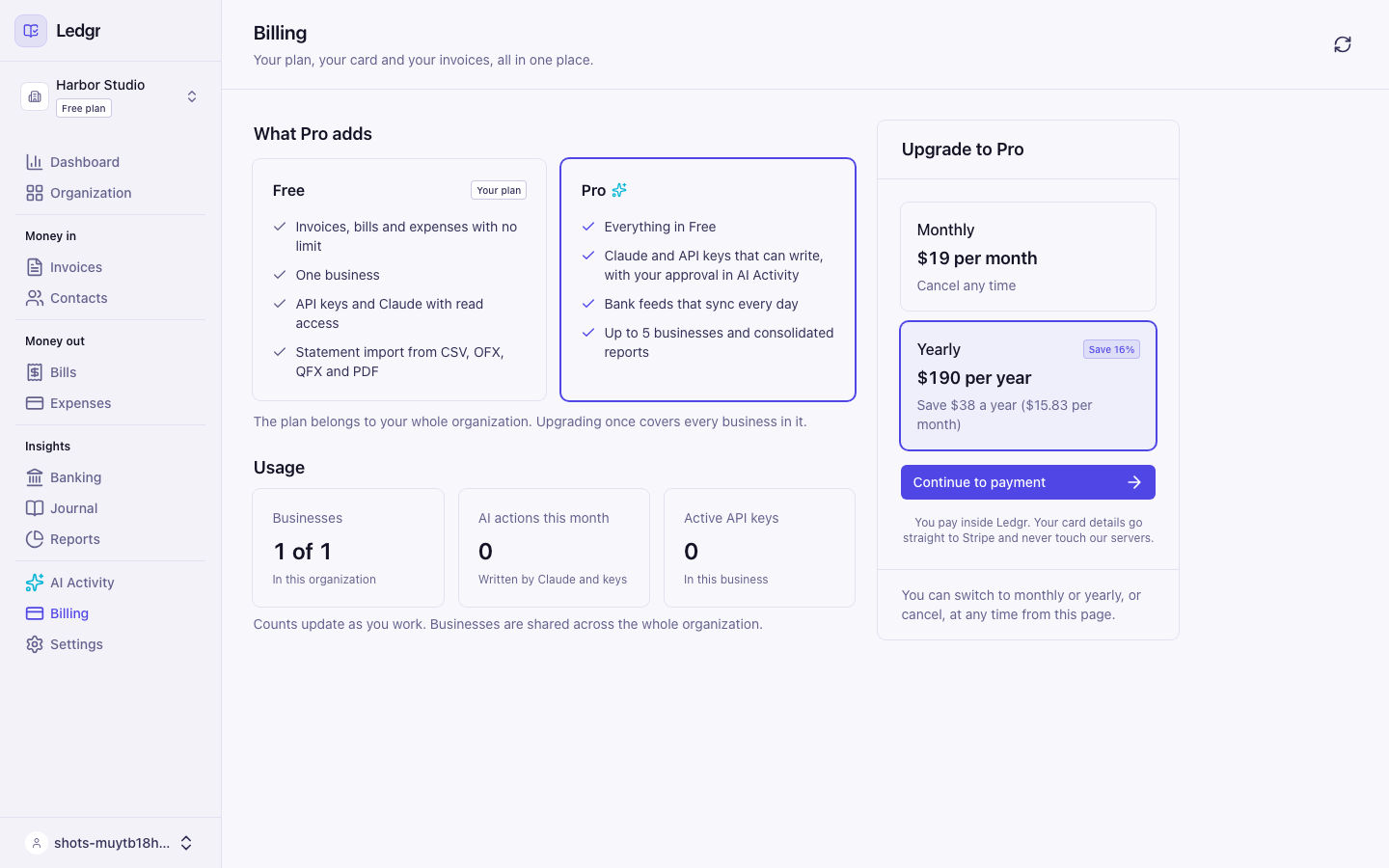Click 'Up to 5 businesses and consolidated reports'
1389x868 pixels.
pyautogui.click(x=719, y=342)
